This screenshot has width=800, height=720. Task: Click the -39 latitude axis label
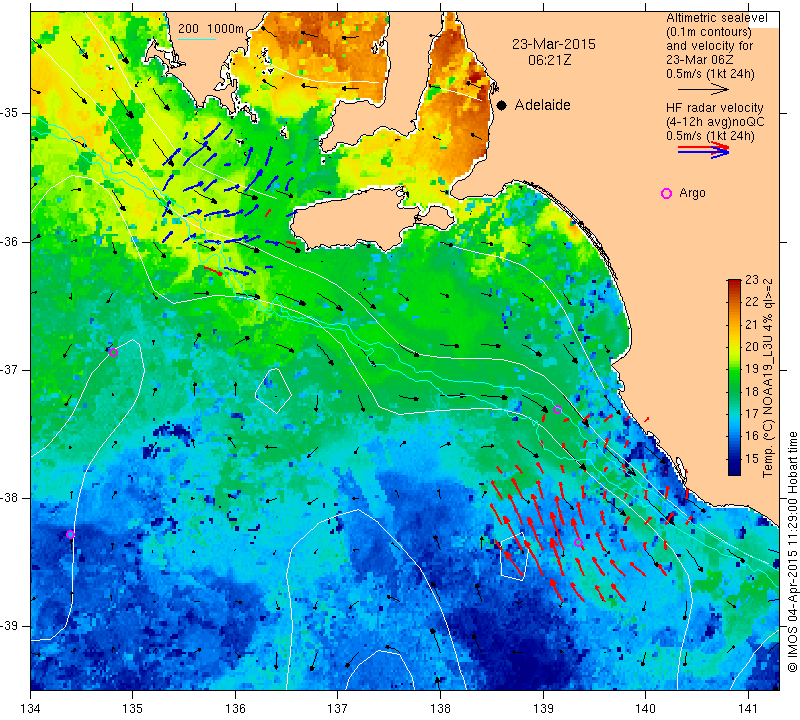point(10,626)
